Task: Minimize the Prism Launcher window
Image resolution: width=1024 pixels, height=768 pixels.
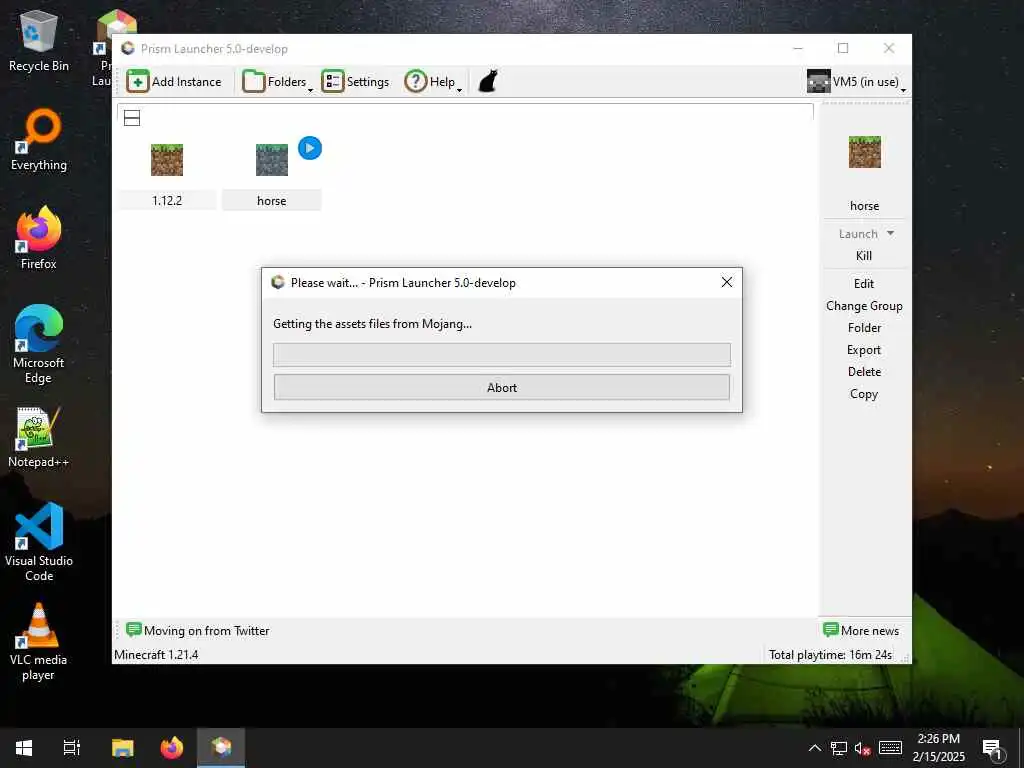Action: [798, 48]
